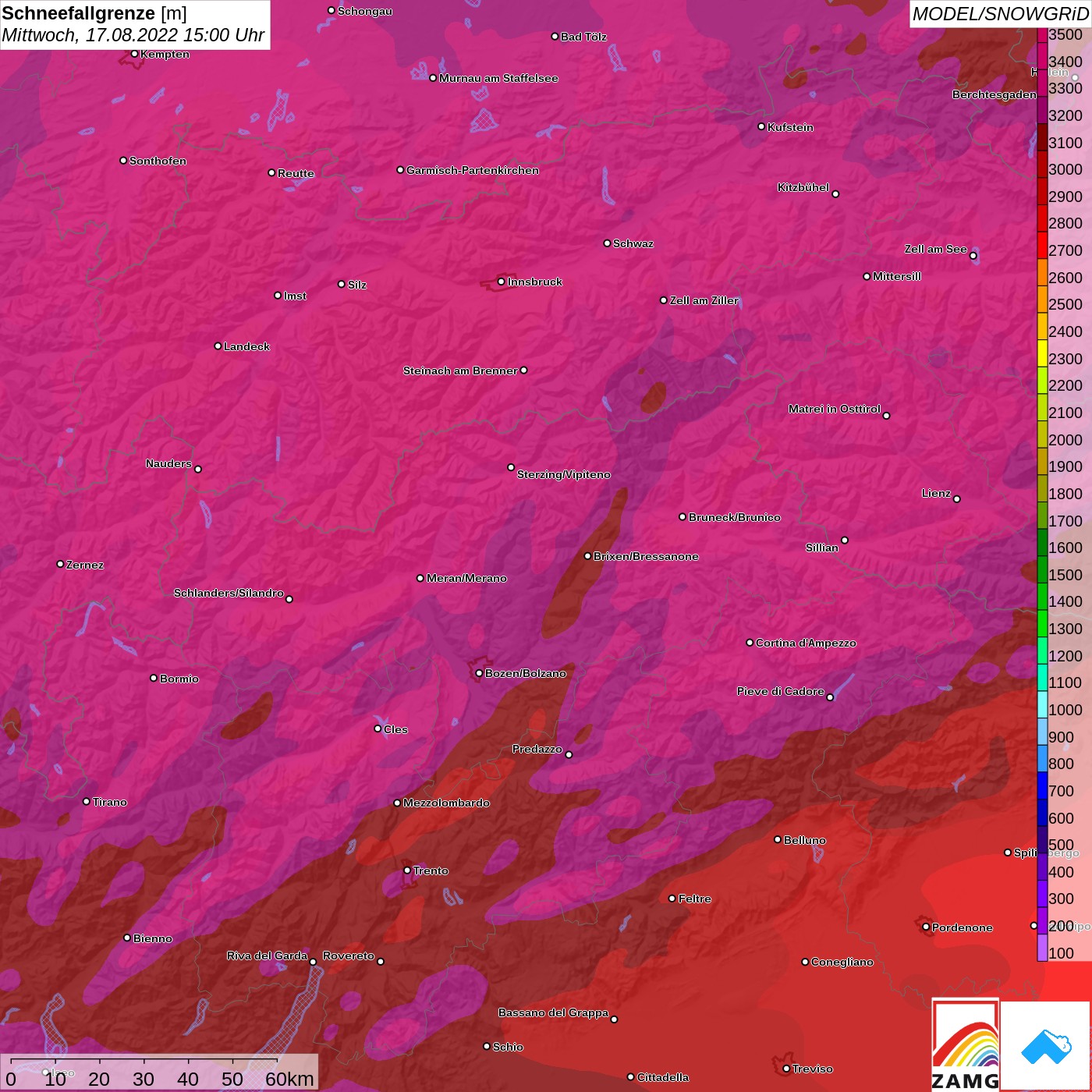The image size is (1092, 1092).
Task: Click the Murnau am Staffelsee label
Action: 498,78
